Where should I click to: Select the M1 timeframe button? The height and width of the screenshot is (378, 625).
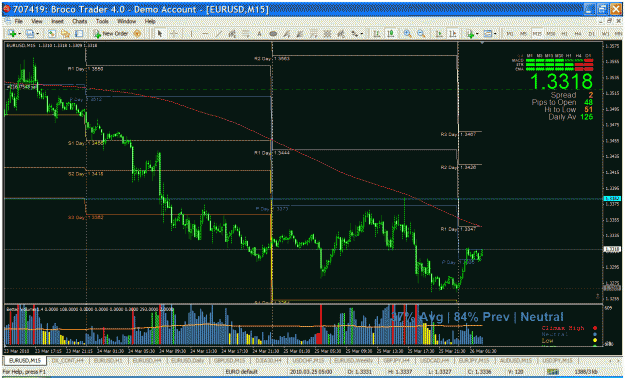509,34
